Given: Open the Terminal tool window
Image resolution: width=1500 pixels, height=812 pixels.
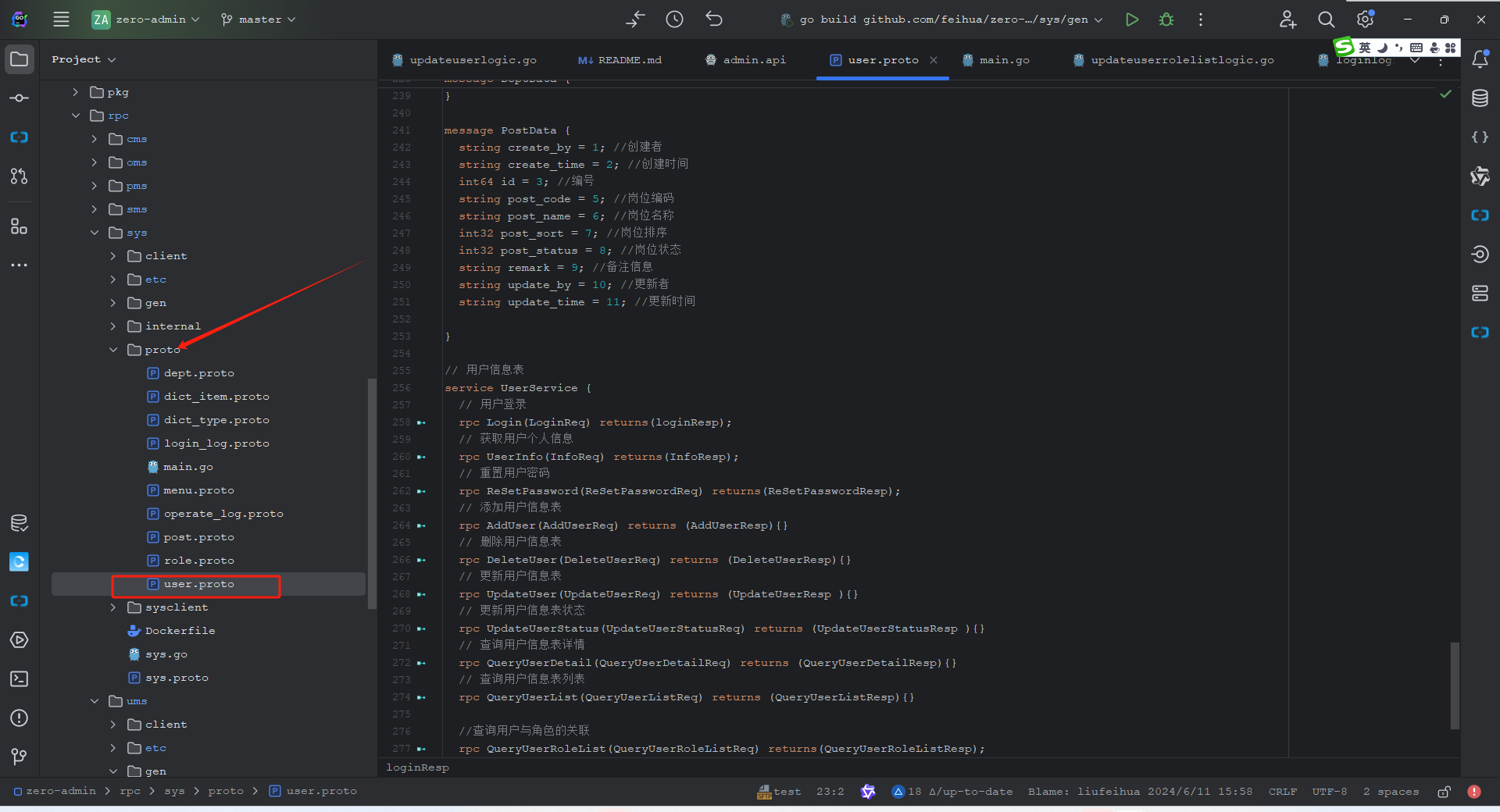Looking at the screenshot, I should tap(20, 679).
